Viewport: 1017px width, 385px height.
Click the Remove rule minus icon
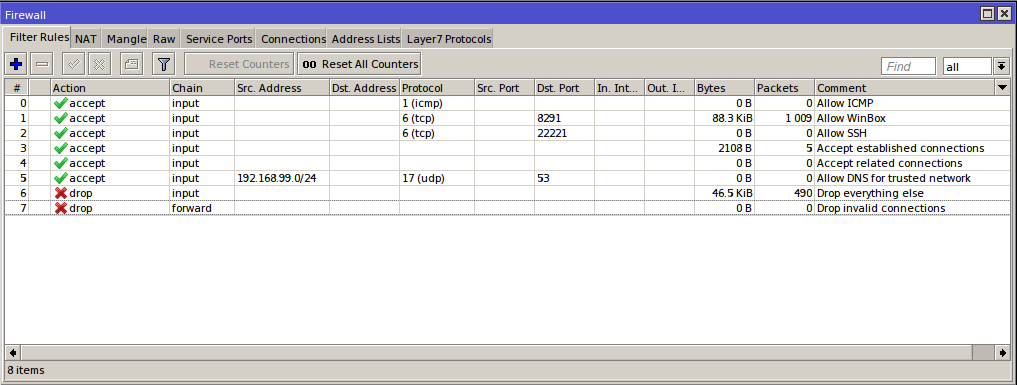[42, 64]
